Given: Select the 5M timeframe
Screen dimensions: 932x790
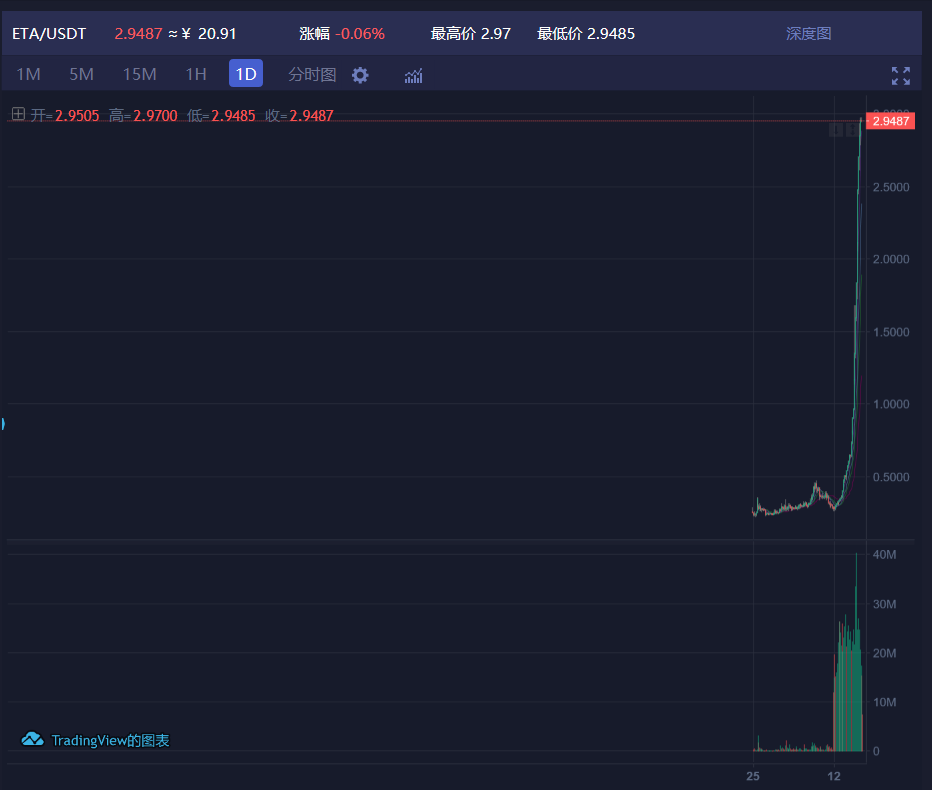Looking at the screenshot, I should tap(81, 74).
